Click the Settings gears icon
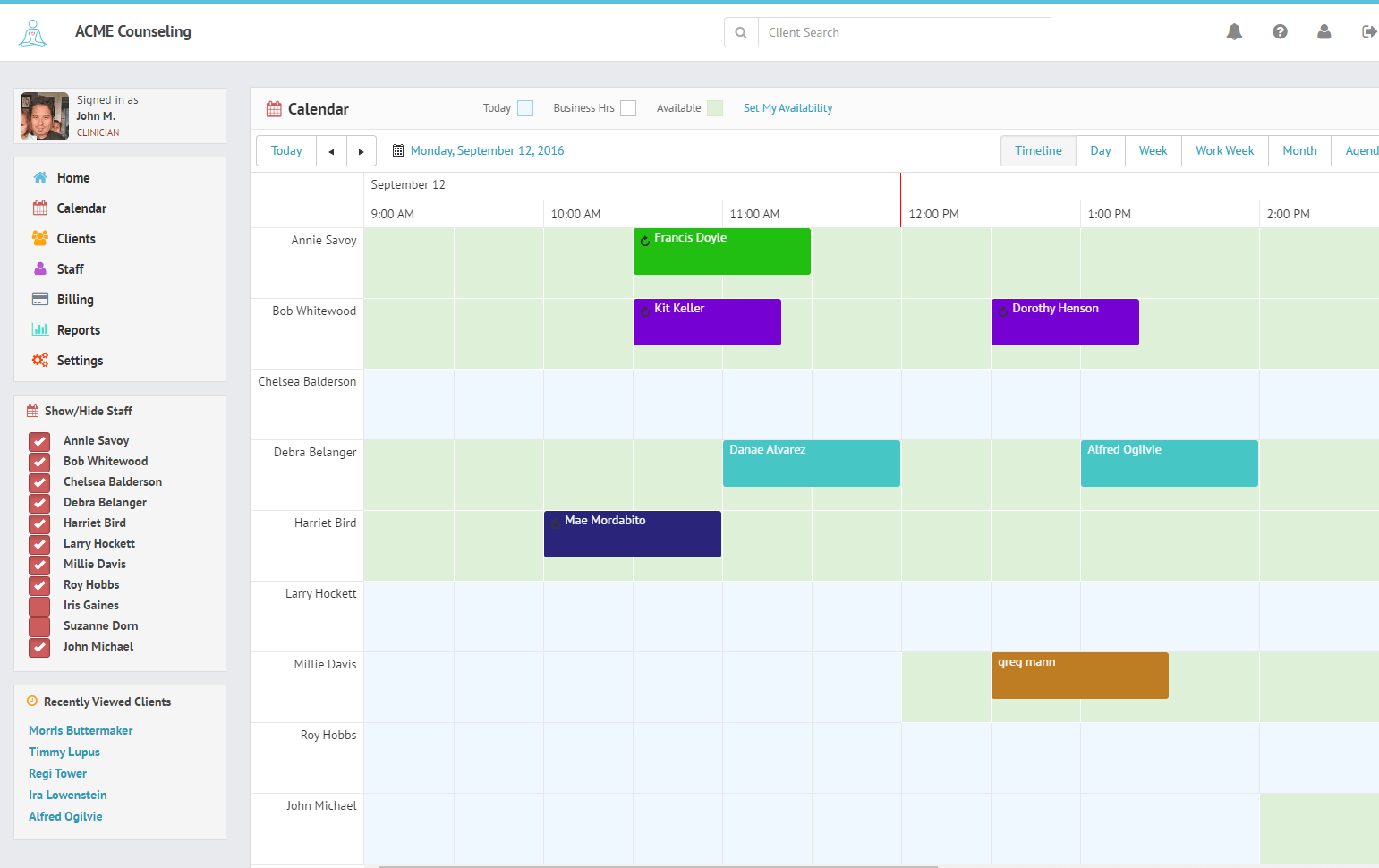 pyautogui.click(x=40, y=360)
